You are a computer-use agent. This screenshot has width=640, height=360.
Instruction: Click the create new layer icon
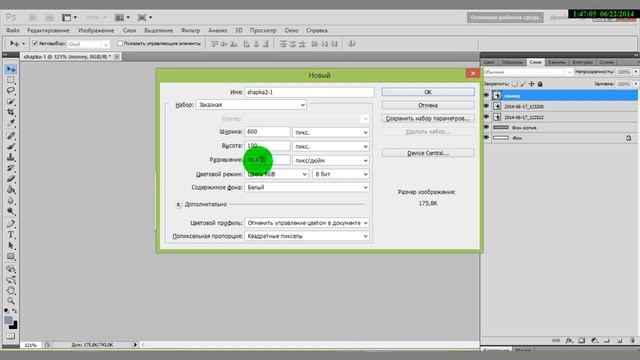tap(620, 340)
